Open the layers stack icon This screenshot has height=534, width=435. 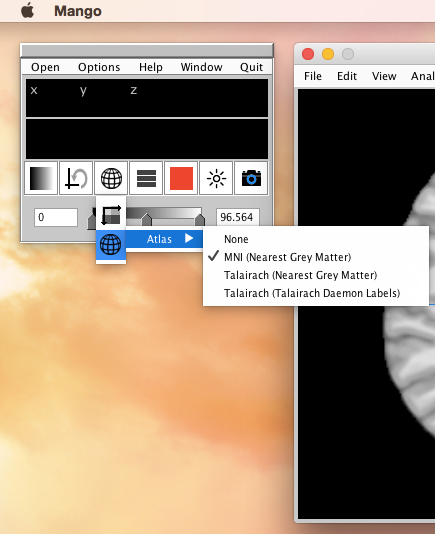(146, 178)
